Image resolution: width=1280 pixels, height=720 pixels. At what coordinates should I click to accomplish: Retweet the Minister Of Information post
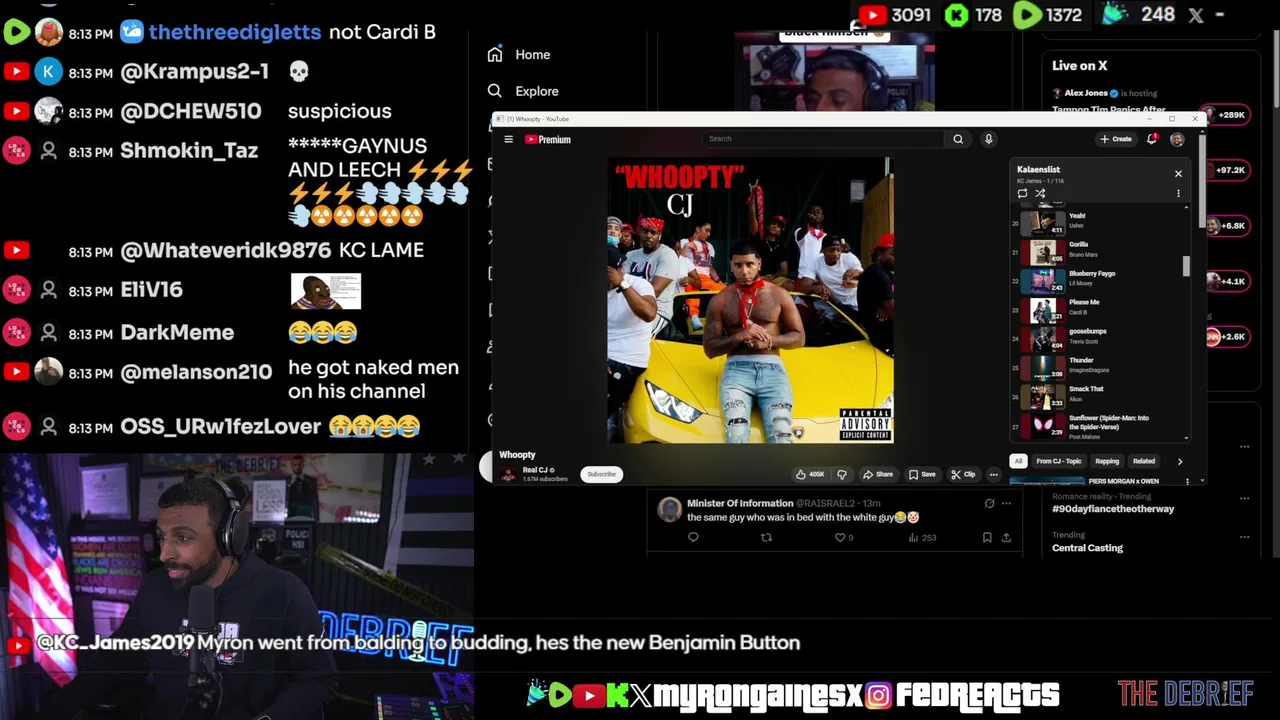766,538
